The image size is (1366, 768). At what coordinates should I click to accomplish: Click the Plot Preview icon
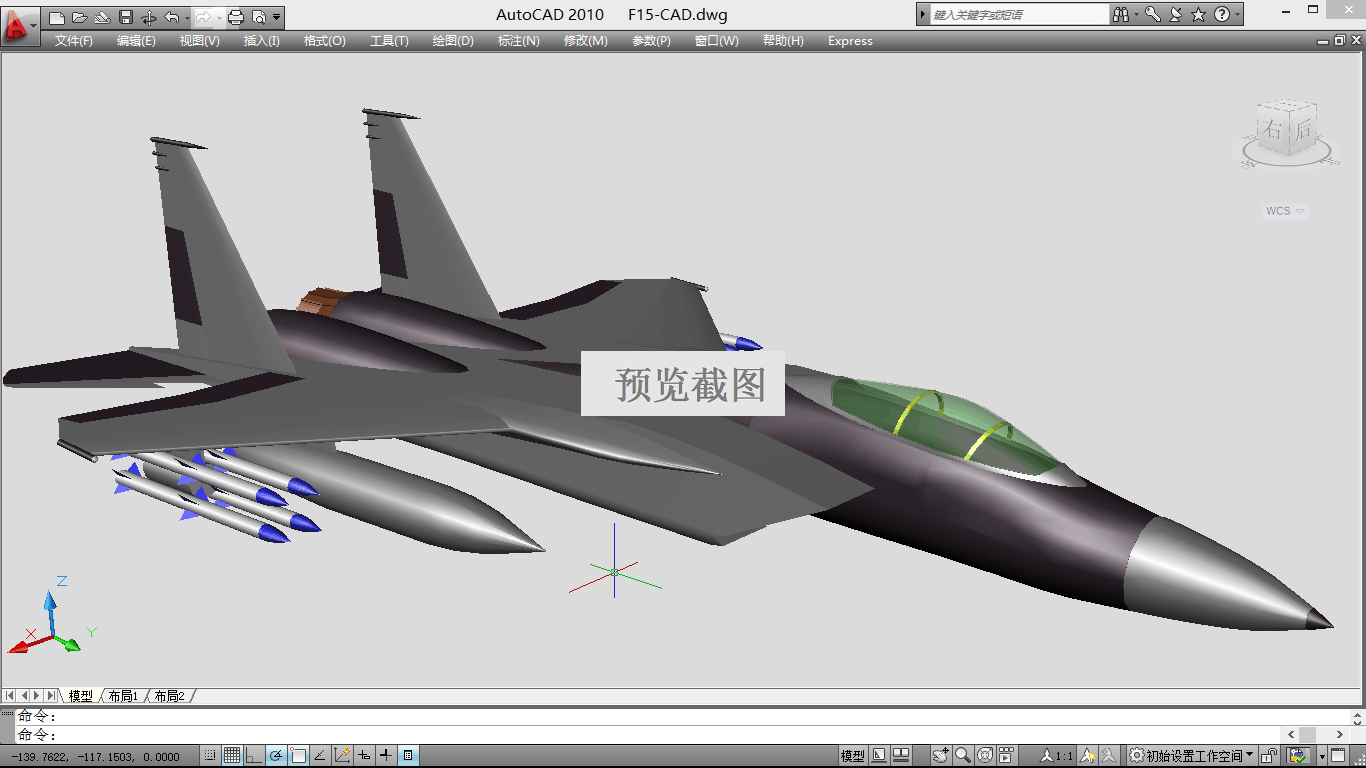pos(259,17)
